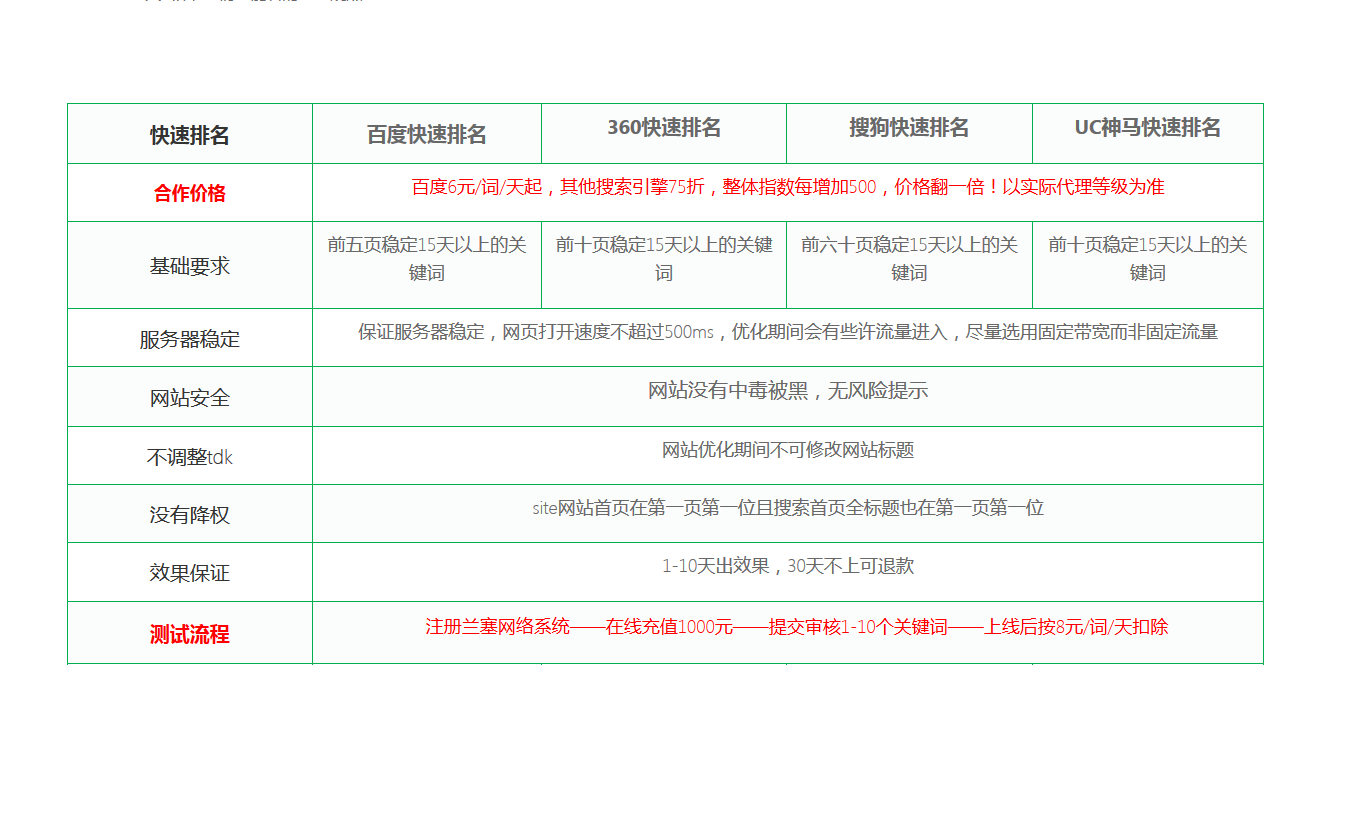Click the text starting site网站首页在第一页第一位
The width and height of the screenshot is (1361, 832).
coord(788,508)
